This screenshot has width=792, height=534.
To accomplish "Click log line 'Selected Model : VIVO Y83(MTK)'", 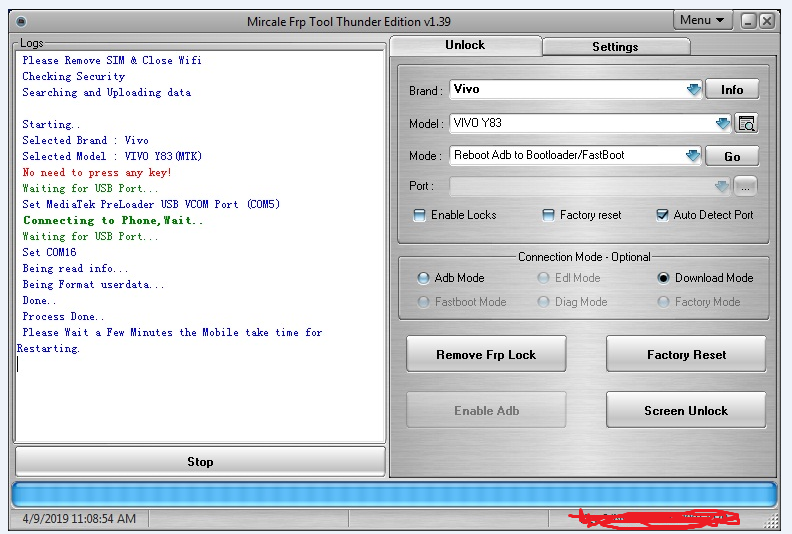I will (x=112, y=156).
